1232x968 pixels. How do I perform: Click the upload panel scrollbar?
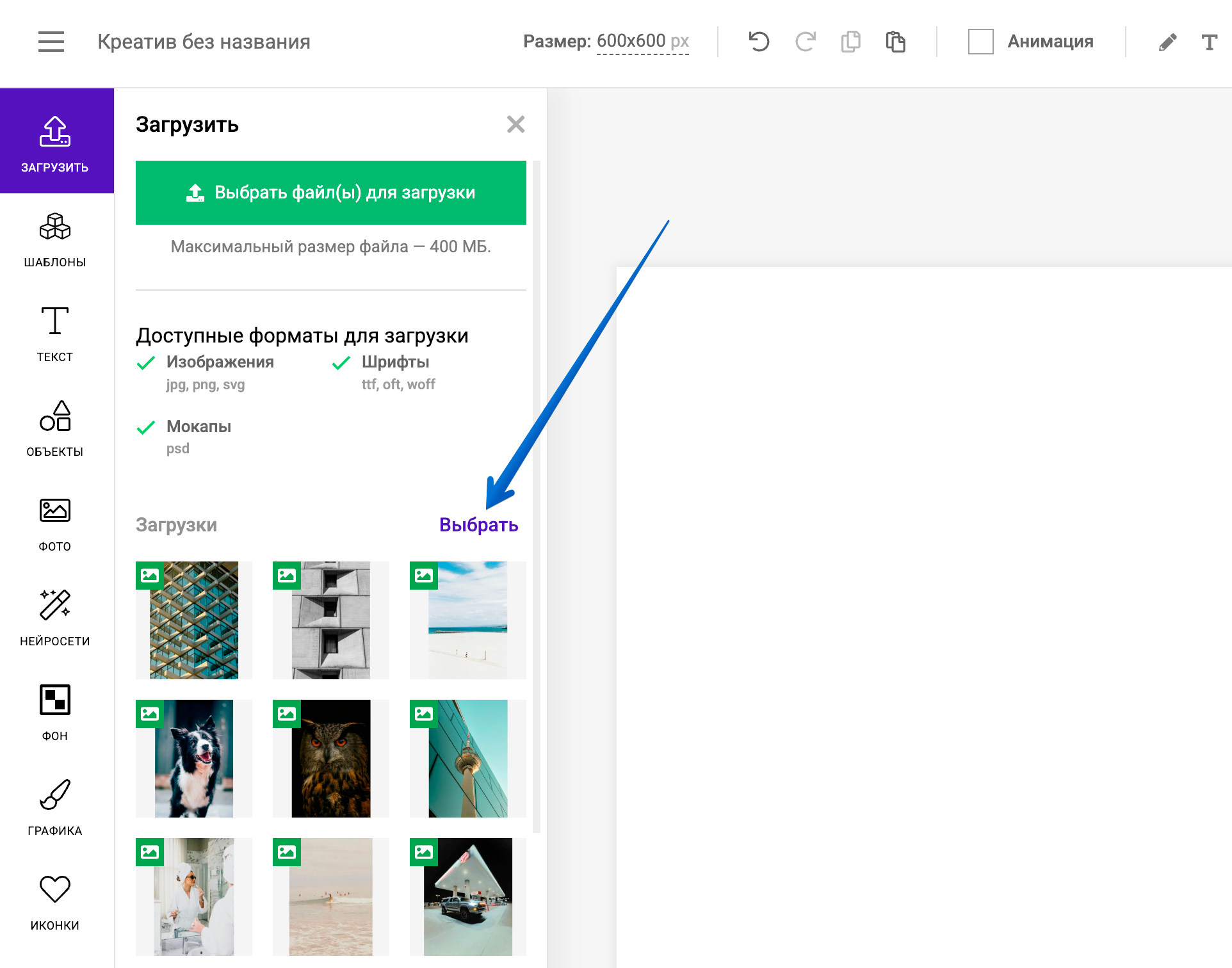(537, 496)
